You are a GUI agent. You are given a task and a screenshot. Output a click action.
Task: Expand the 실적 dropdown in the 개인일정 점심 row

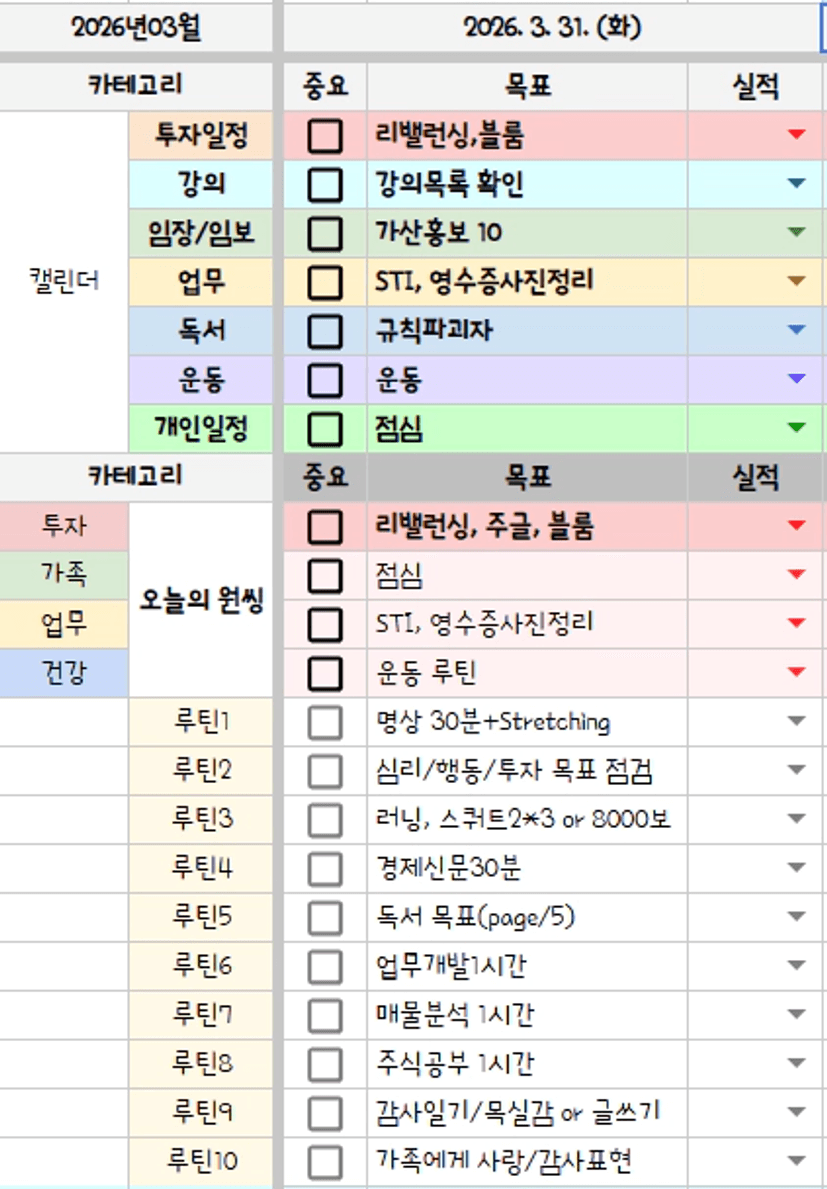coord(796,427)
